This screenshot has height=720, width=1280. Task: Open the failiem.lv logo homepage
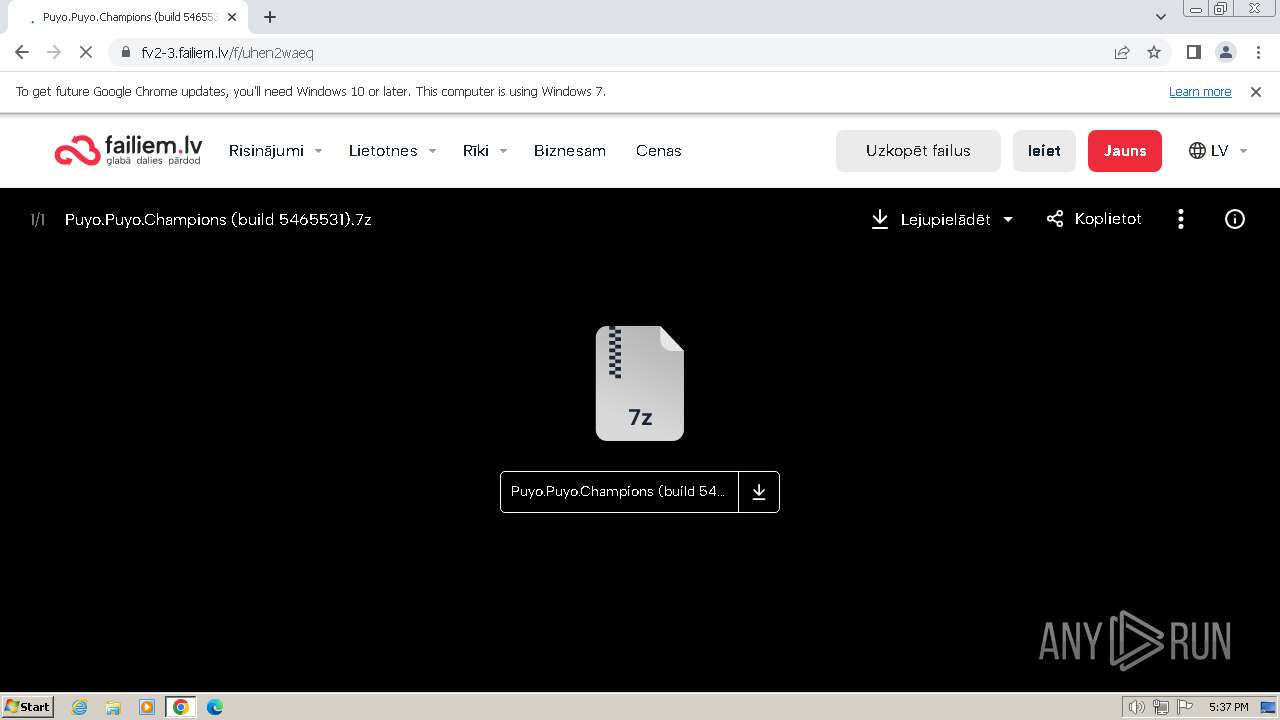[x=128, y=150]
